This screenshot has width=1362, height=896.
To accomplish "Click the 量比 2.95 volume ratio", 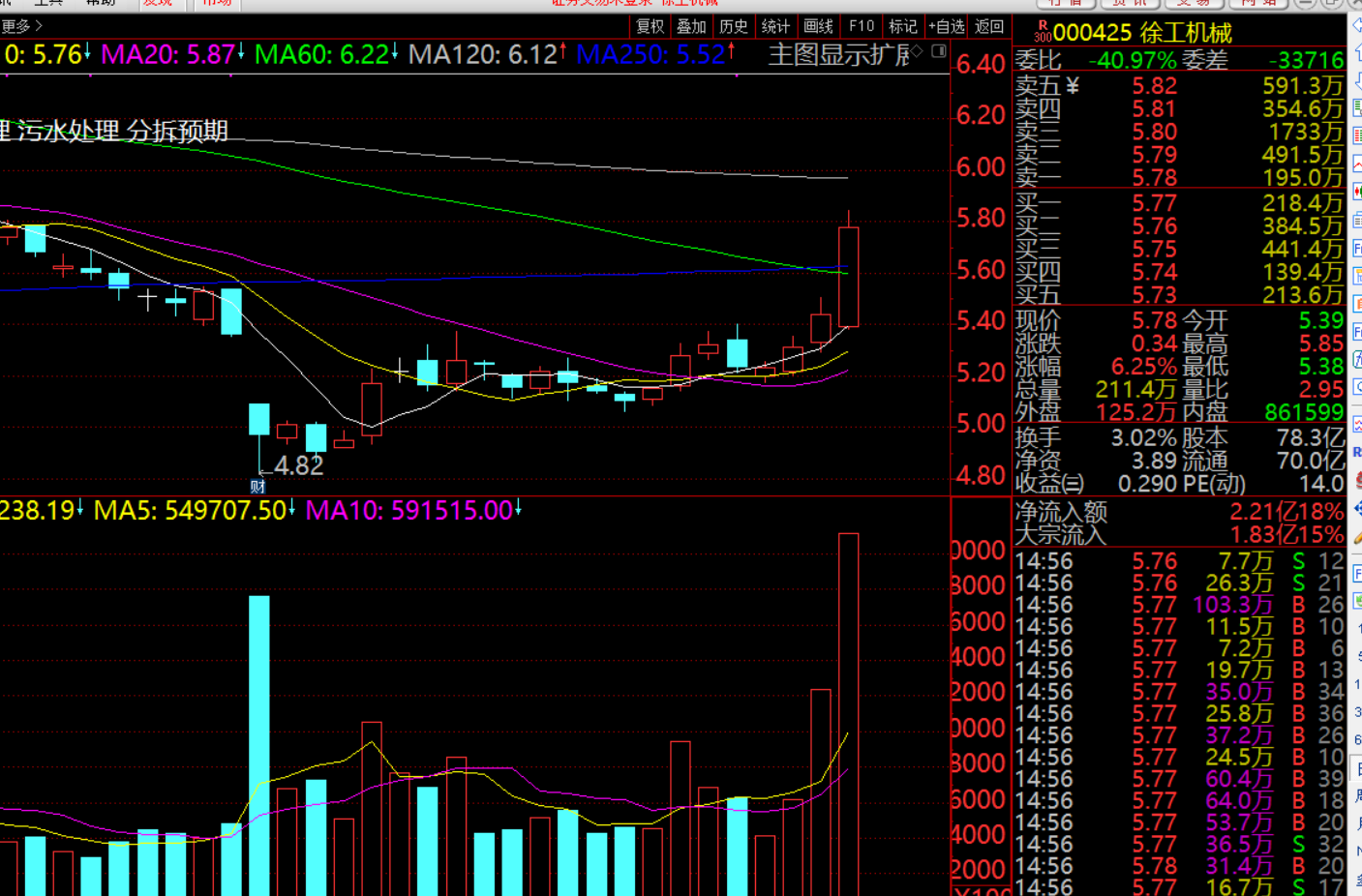I will [x=1321, y=390].
